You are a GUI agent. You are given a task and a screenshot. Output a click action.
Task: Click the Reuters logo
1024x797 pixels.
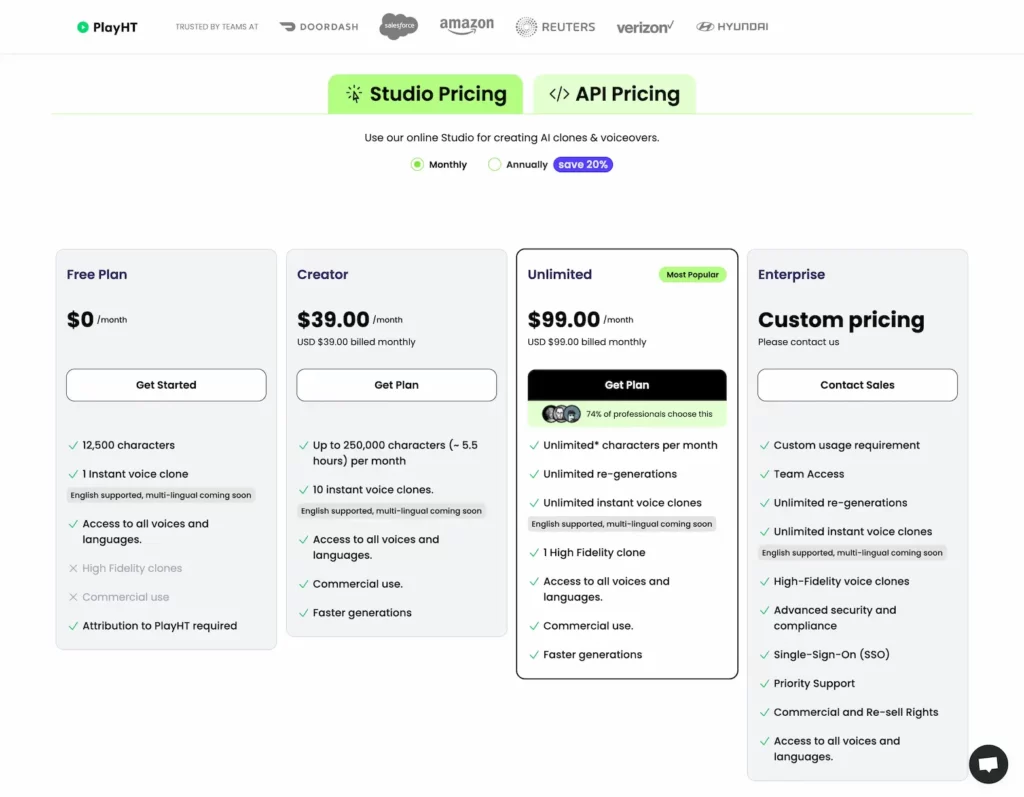(x=555, y=27)
